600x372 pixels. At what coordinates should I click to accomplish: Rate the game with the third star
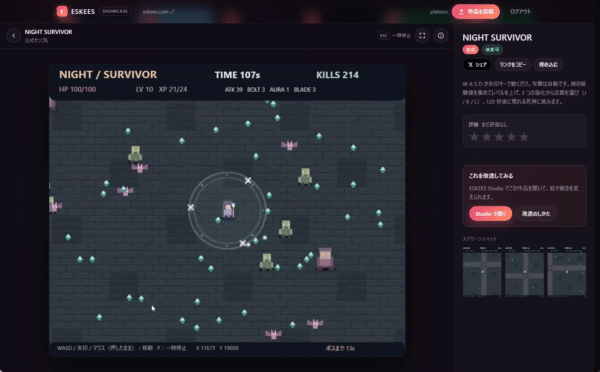coord(499,137)
